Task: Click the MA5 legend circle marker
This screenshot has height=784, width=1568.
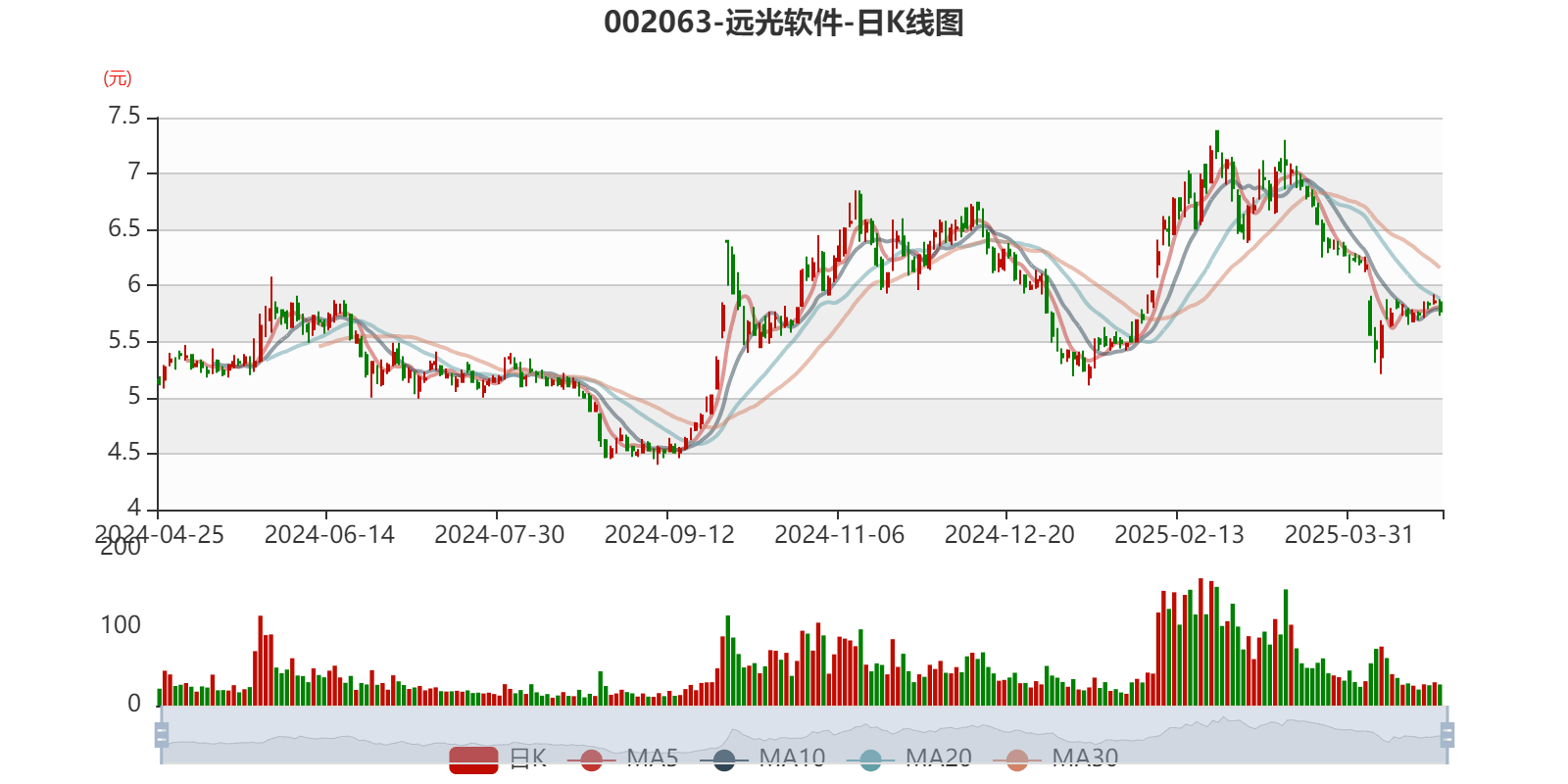Action: 591,759
